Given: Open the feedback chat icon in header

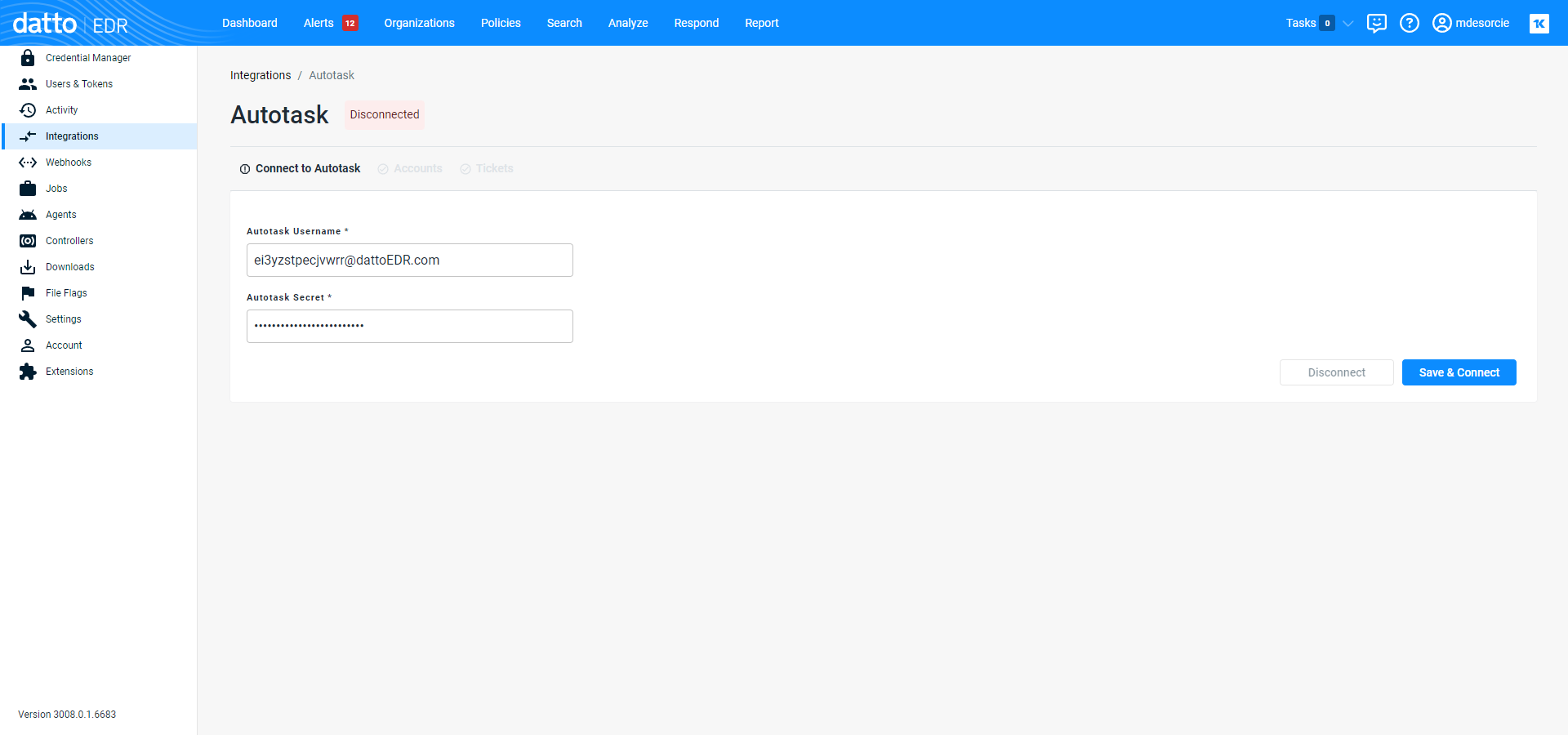Looking at the screenshot, I should [1377, 23].
